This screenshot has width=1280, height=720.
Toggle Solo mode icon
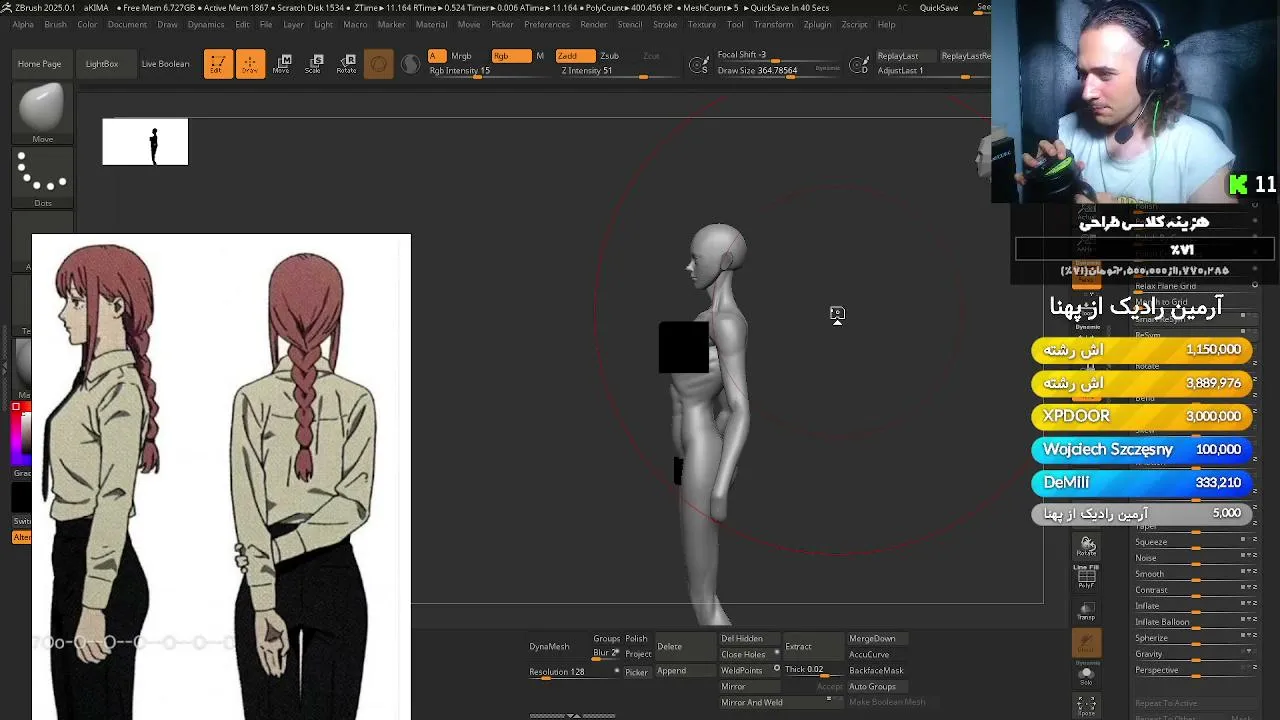1087,675
